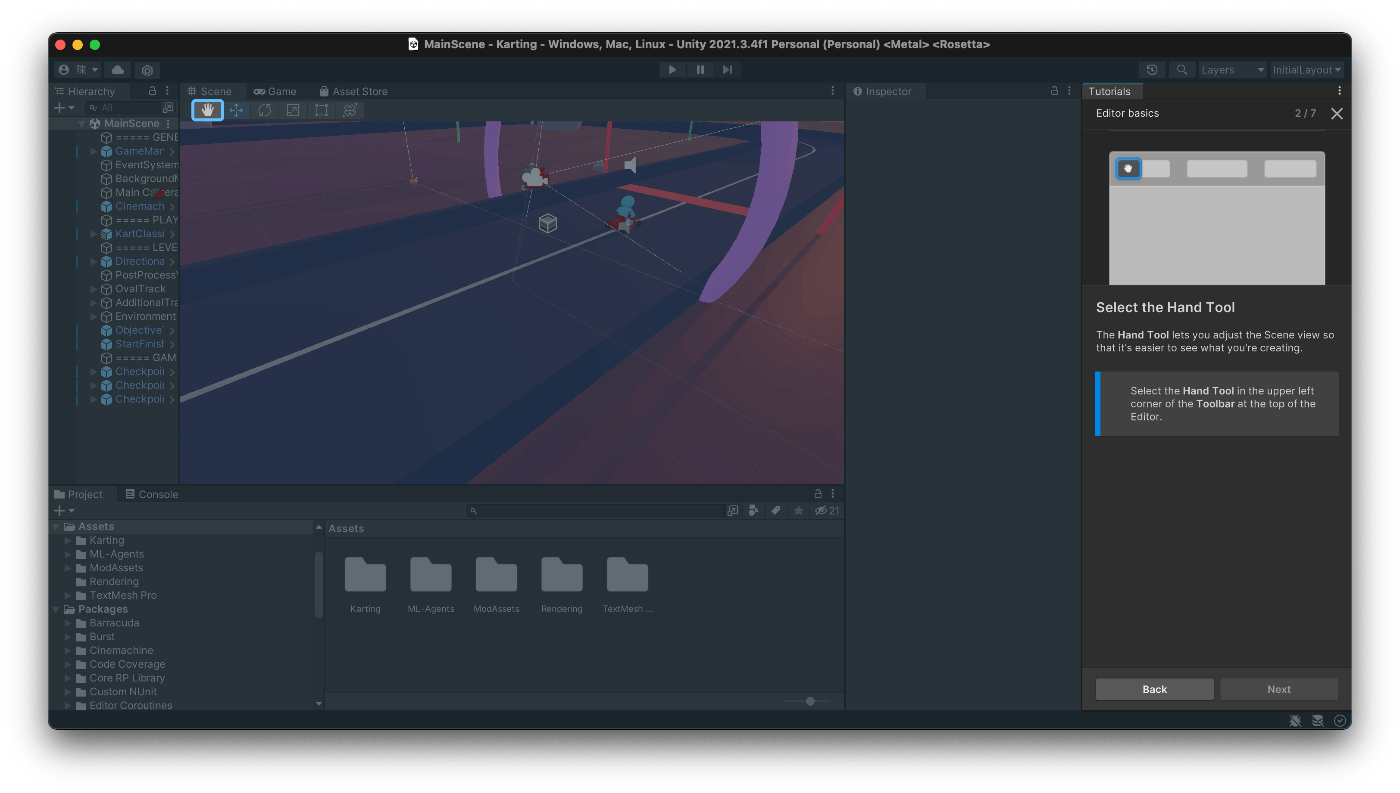
Task: Click the camera gizmo in Scene view
Action: pyautogui.click(x=534, y=178)
